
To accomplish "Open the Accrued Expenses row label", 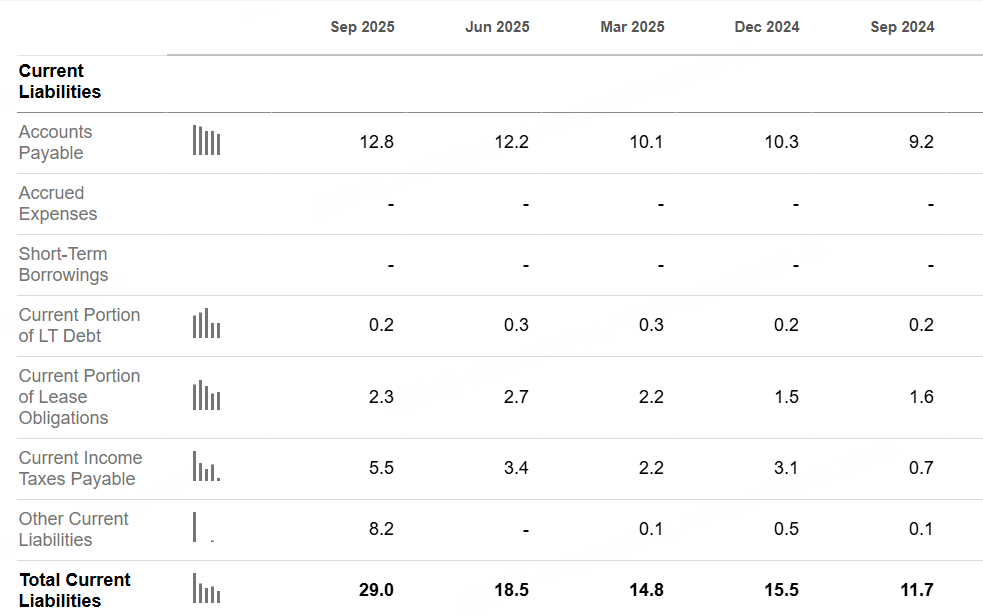I will tap(58, 203).
